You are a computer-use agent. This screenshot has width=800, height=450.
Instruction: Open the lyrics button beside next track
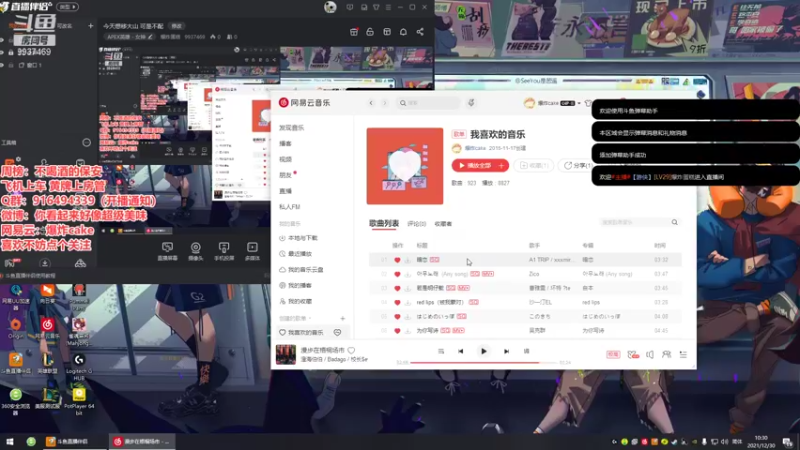tap(527, 351)
